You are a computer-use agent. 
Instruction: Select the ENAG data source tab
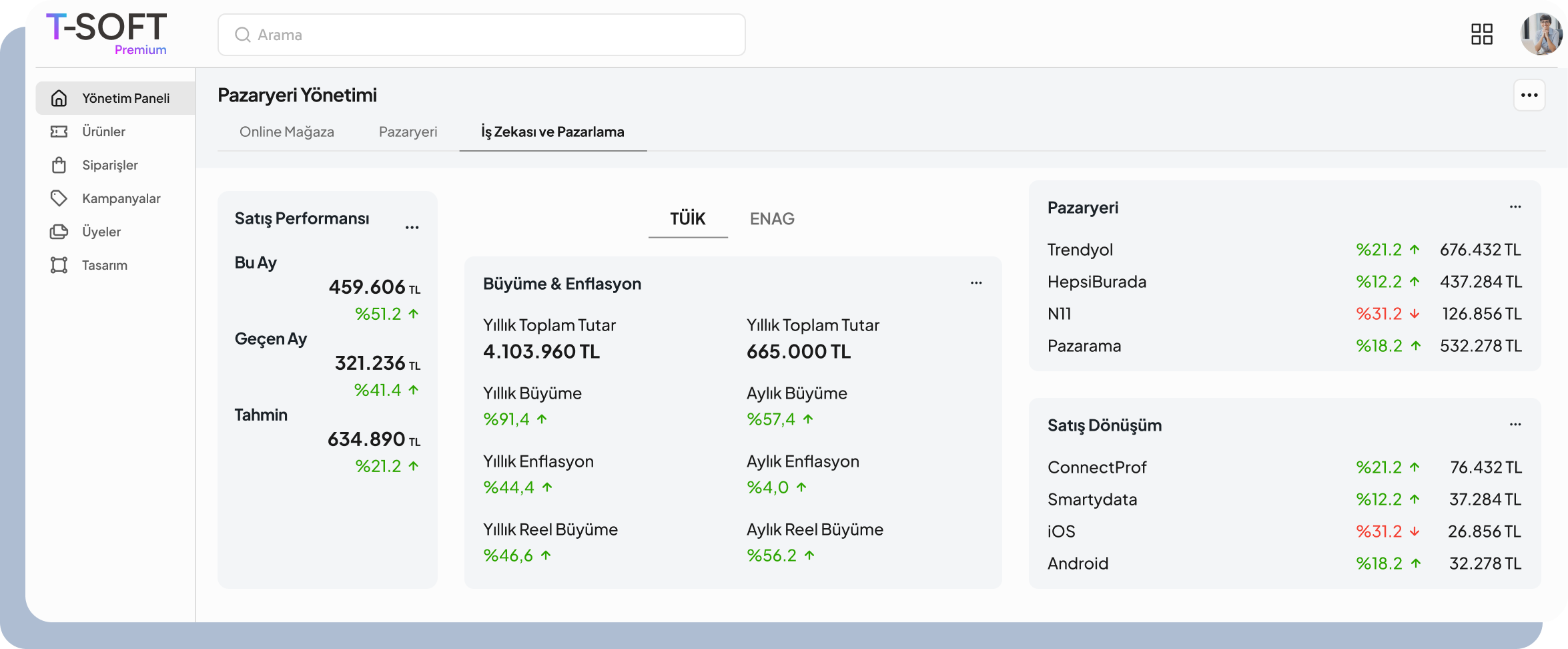(771, 219)
